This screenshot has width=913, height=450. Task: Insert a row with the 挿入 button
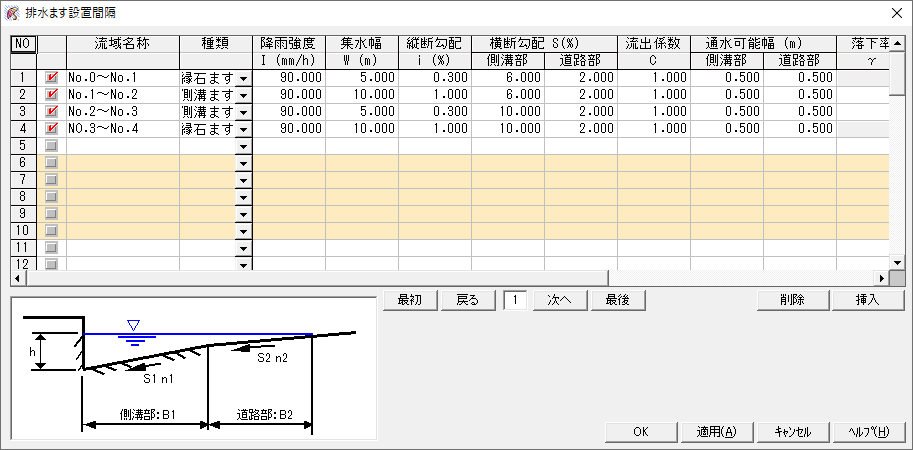[x=868, y=300]
